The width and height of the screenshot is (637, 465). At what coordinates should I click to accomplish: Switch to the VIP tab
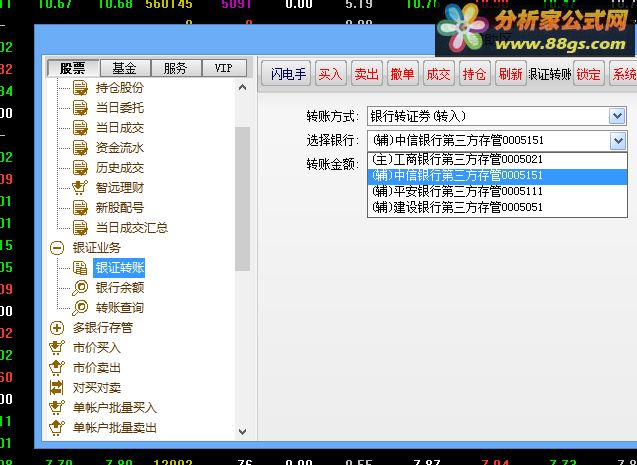(224, 68)
